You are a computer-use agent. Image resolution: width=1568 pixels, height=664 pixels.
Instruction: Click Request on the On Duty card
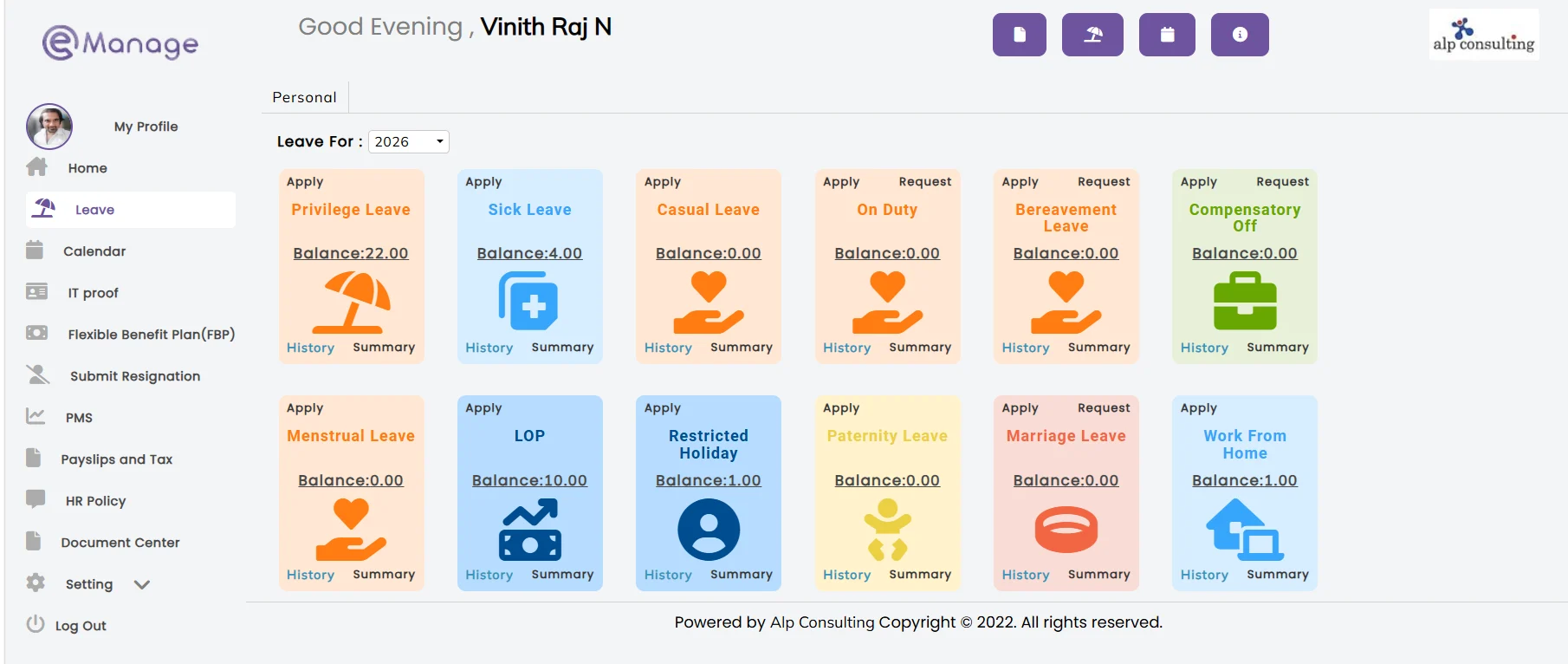click(925, 182)
